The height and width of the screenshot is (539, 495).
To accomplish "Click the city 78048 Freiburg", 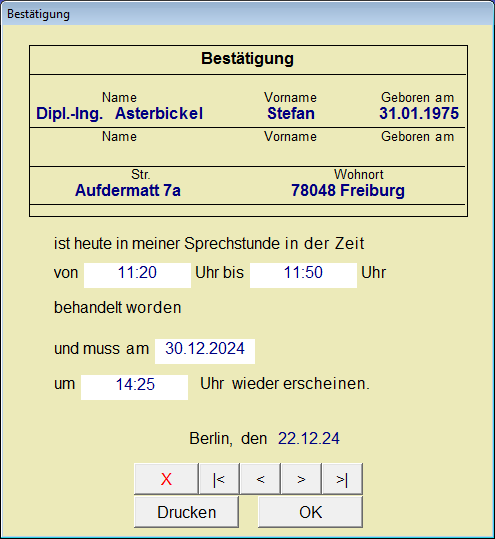I will click(x=348, y=190).
